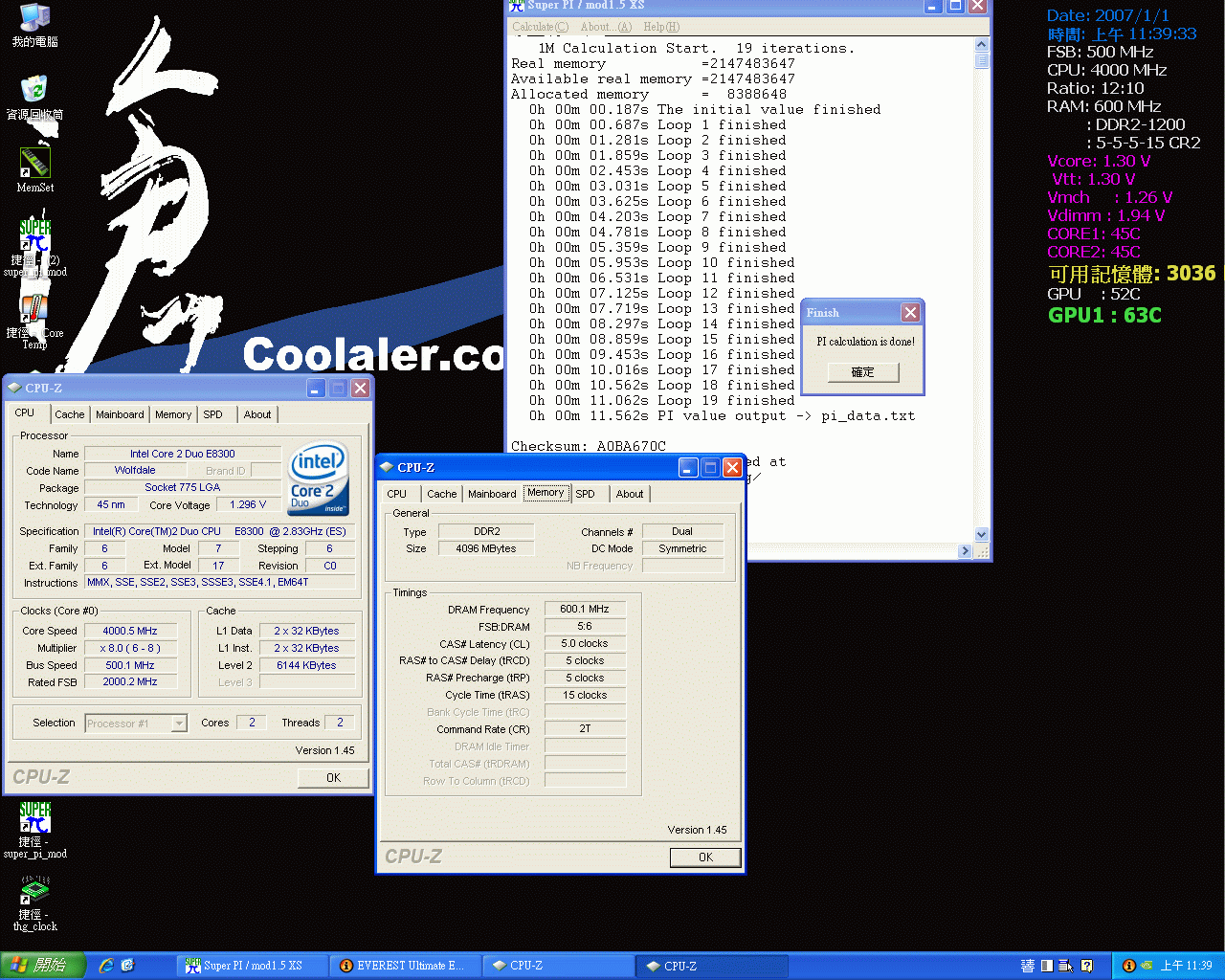Click Super PI vertical scrollbar up arrow

pos(981,45)
